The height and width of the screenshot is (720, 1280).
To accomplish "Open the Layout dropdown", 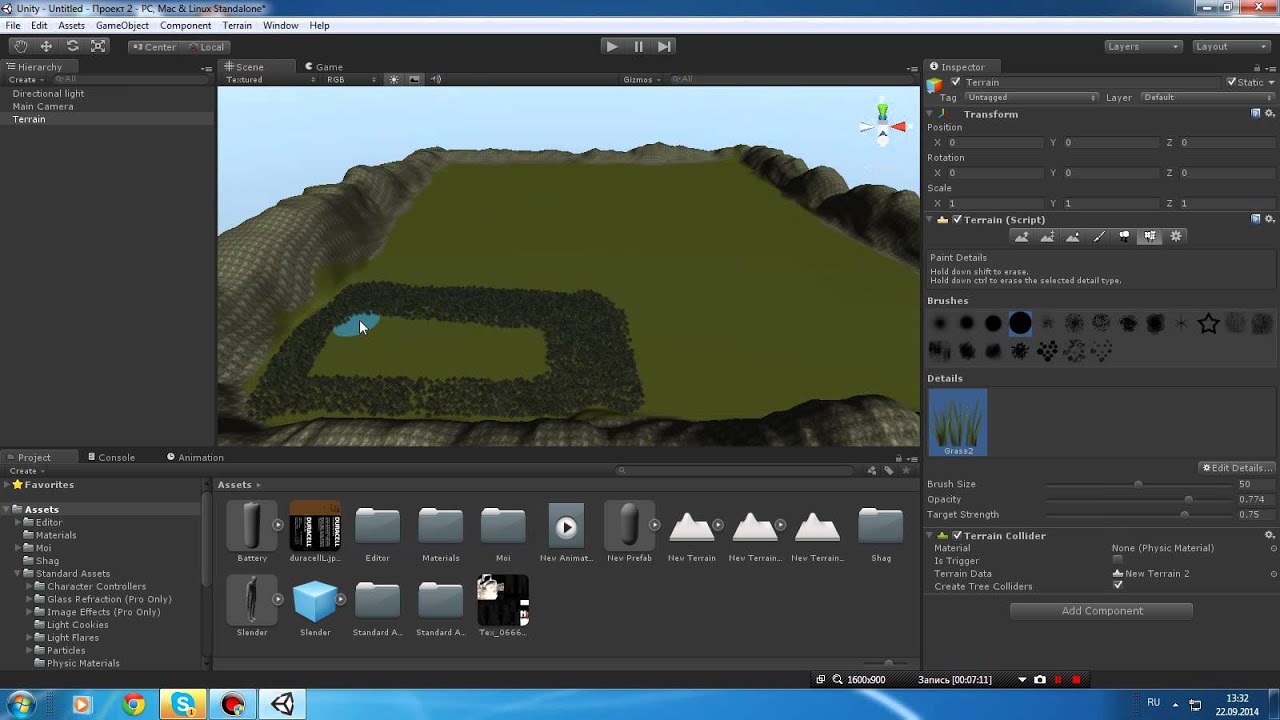I will click(x=1232, y=46).
